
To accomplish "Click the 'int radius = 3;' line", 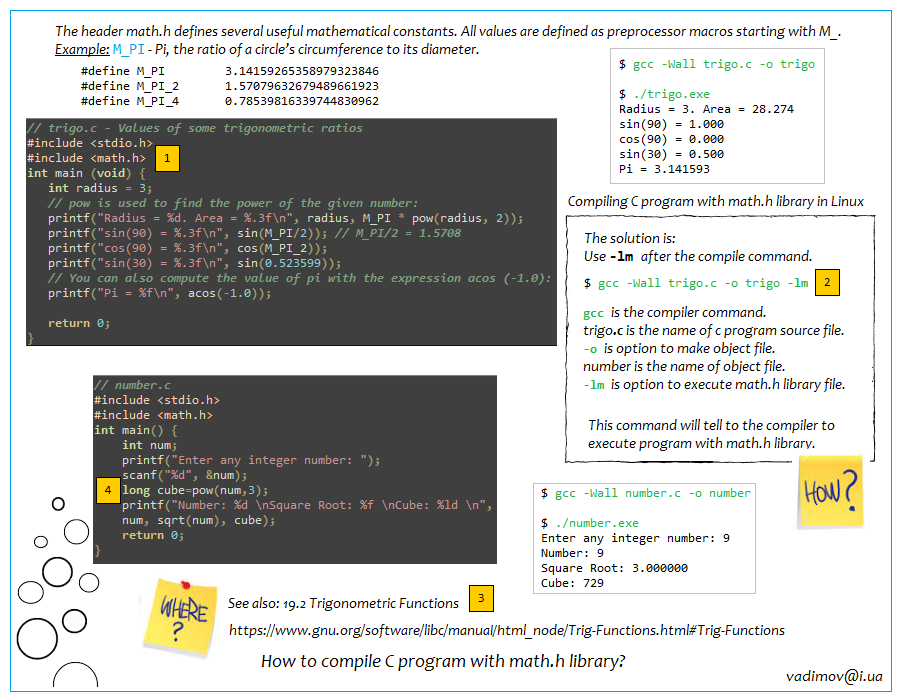I will click(100, 188).
